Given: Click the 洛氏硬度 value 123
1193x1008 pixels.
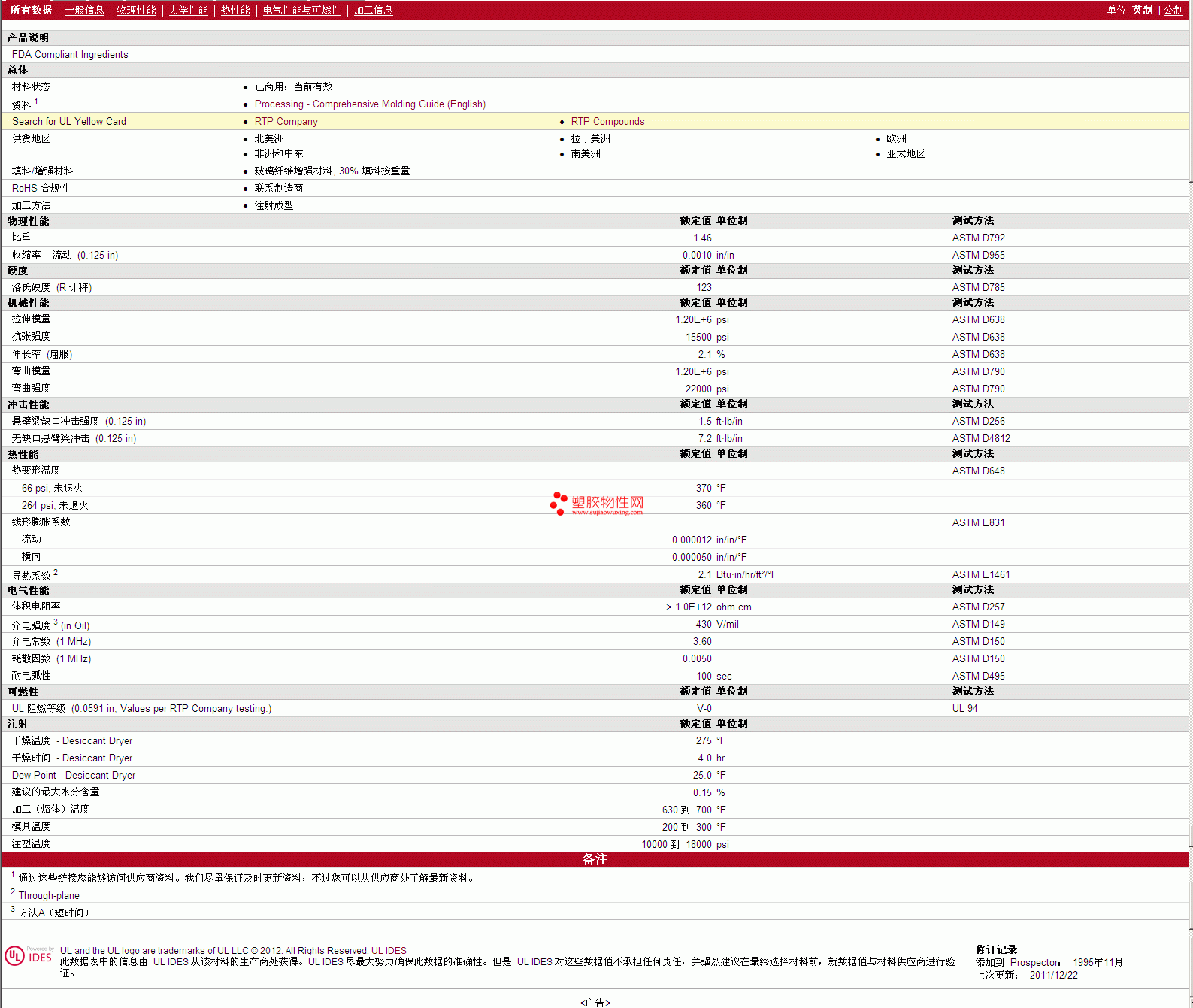Looking at the screenshot, I should (704, 287).
